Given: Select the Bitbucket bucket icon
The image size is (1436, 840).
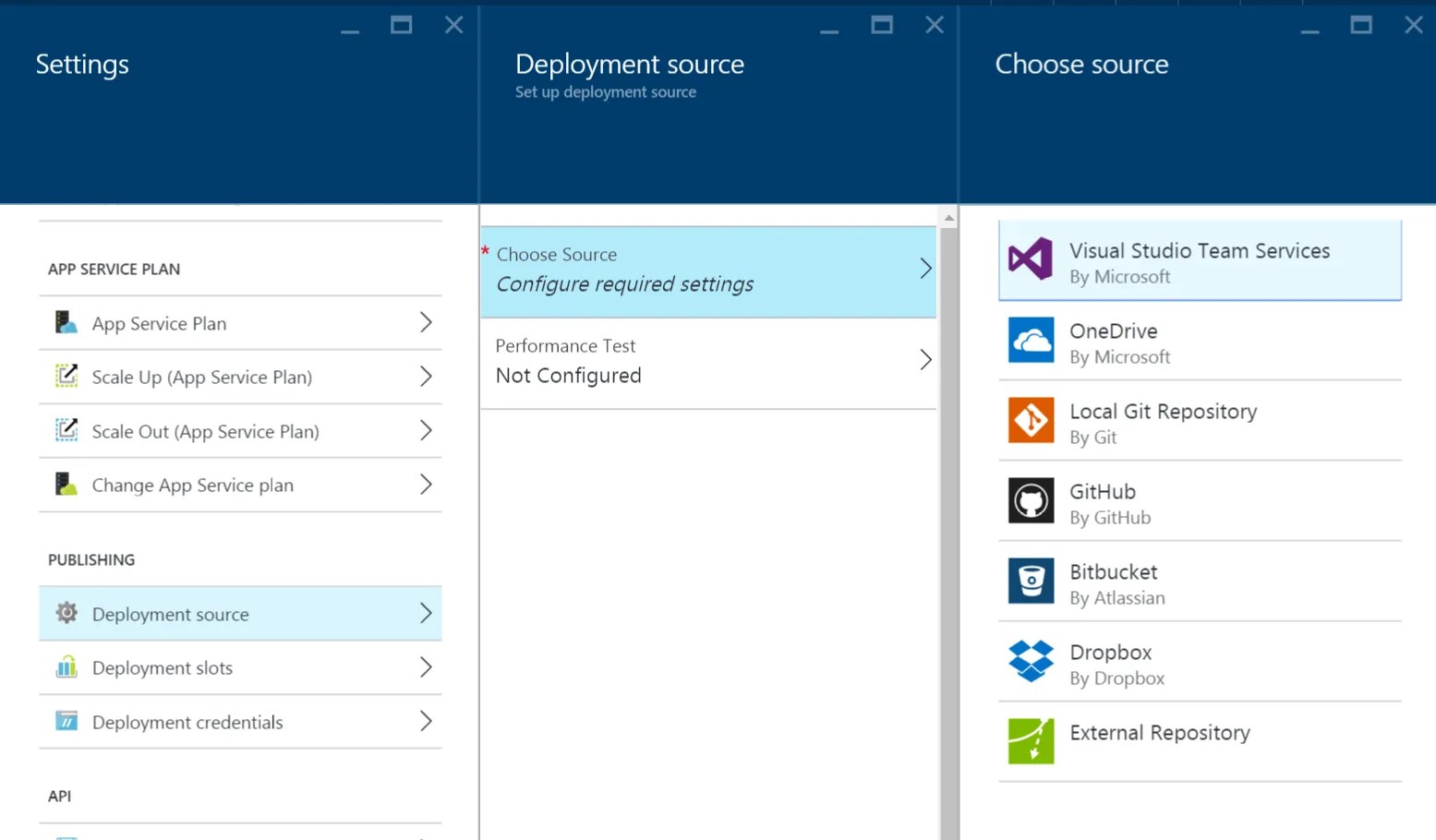Looking at the screenshot, I should [x=1031, y=581].
